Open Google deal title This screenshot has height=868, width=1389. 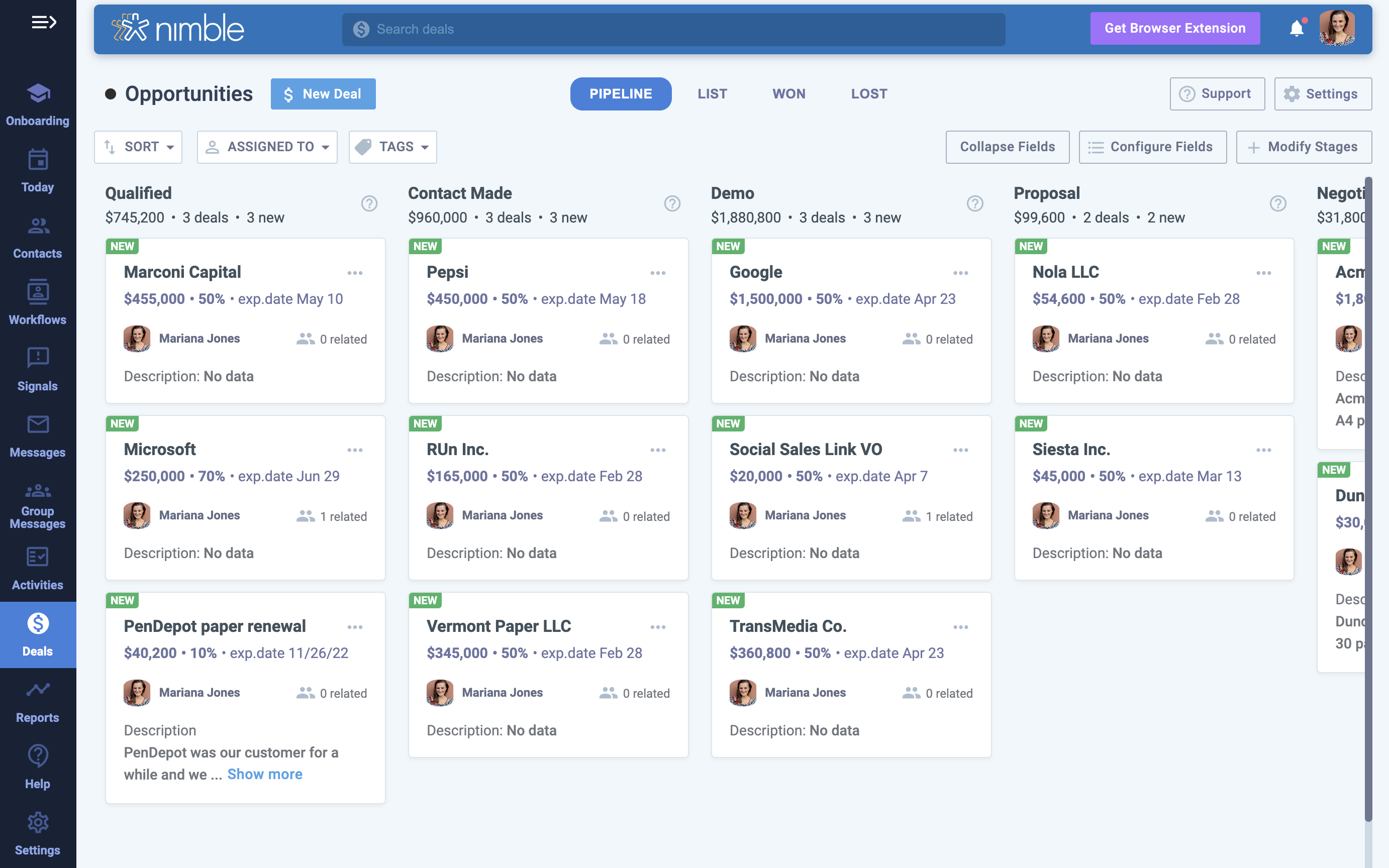756,272
